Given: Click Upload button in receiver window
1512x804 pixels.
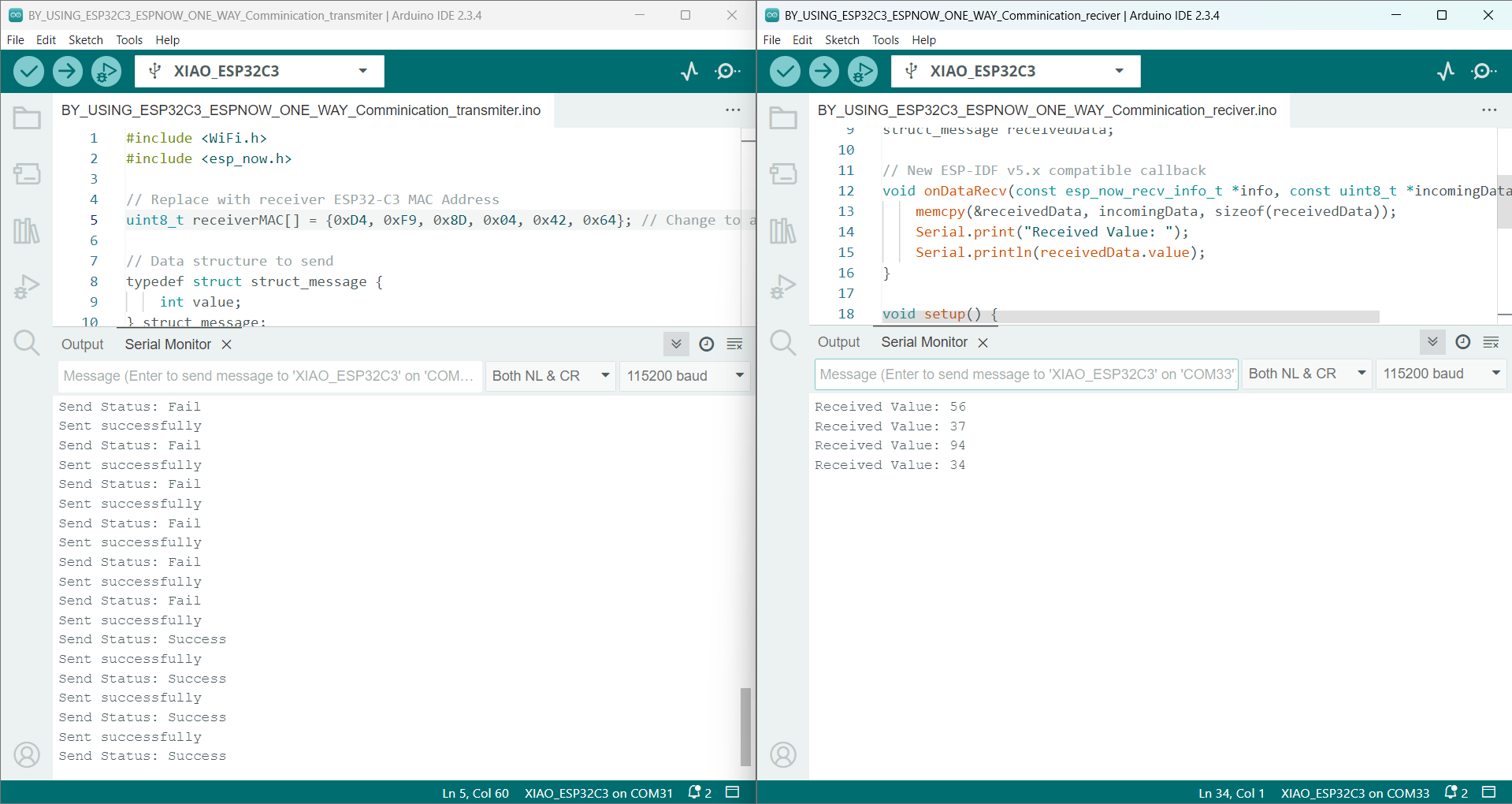Looking at the screenshot, I should click(824, 71).
